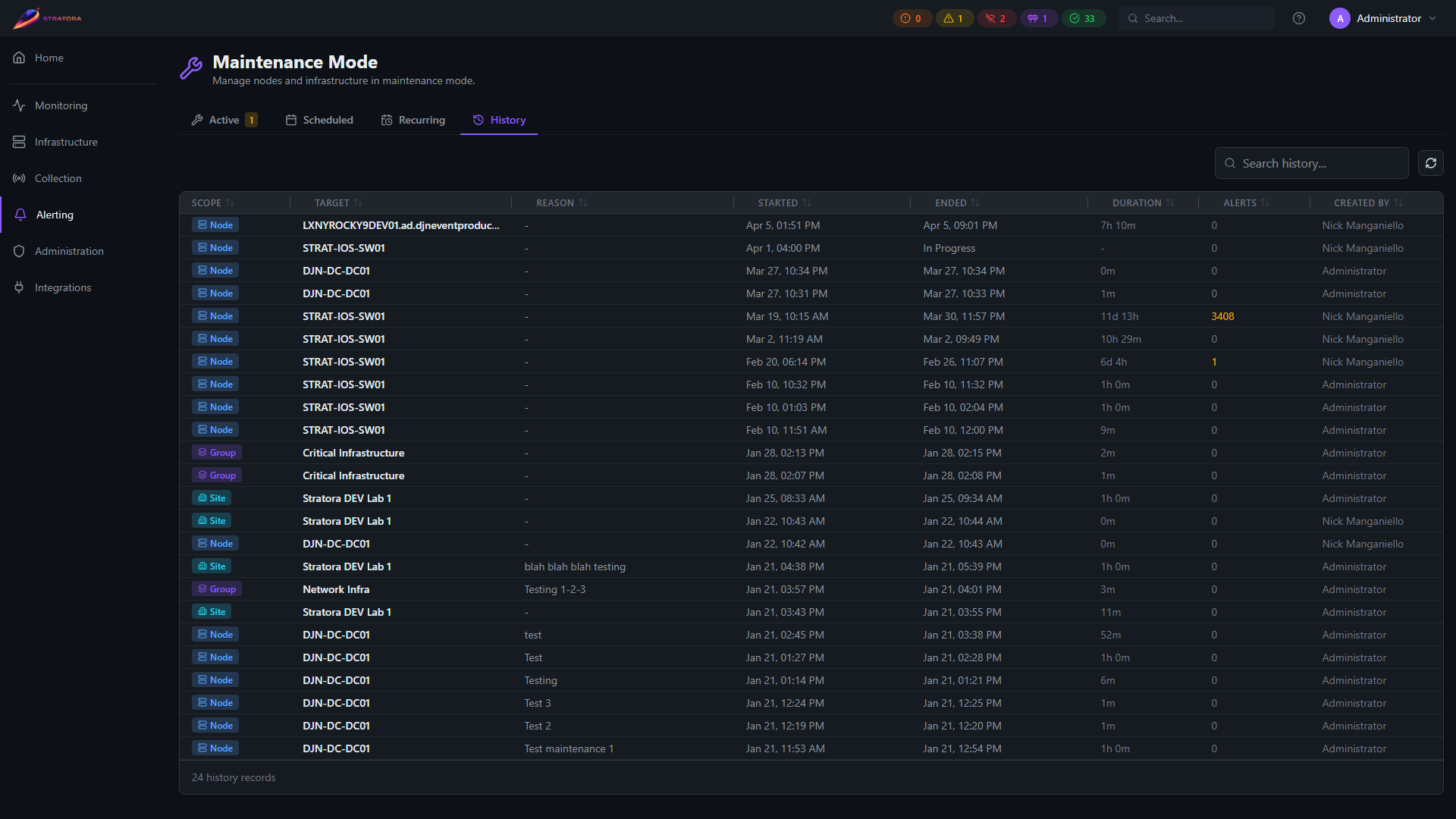Screen dimensions: 1456x819
Task: Sort by Started column
Action: point(784,202)
